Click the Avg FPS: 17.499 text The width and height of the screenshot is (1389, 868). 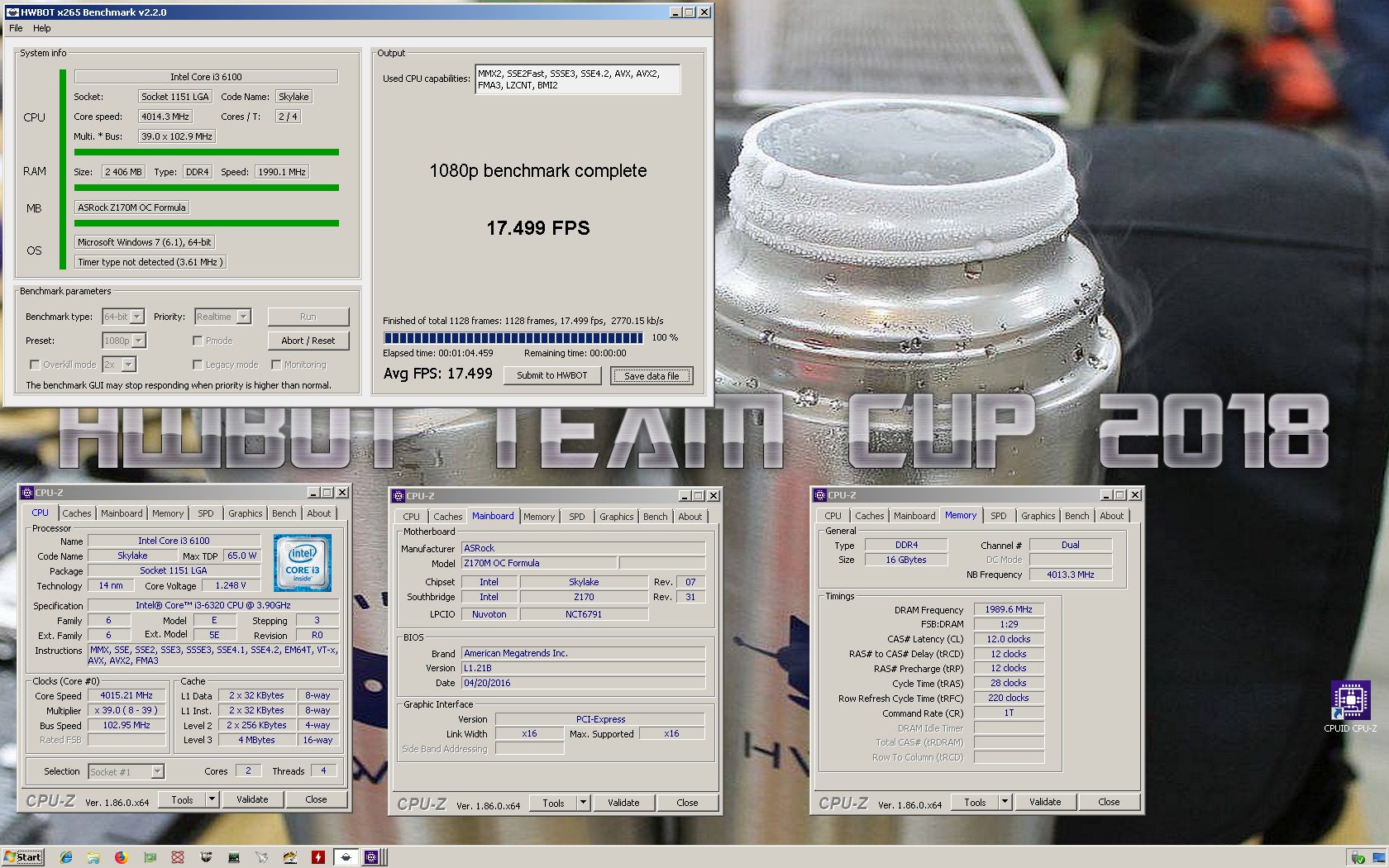[437, 374]
